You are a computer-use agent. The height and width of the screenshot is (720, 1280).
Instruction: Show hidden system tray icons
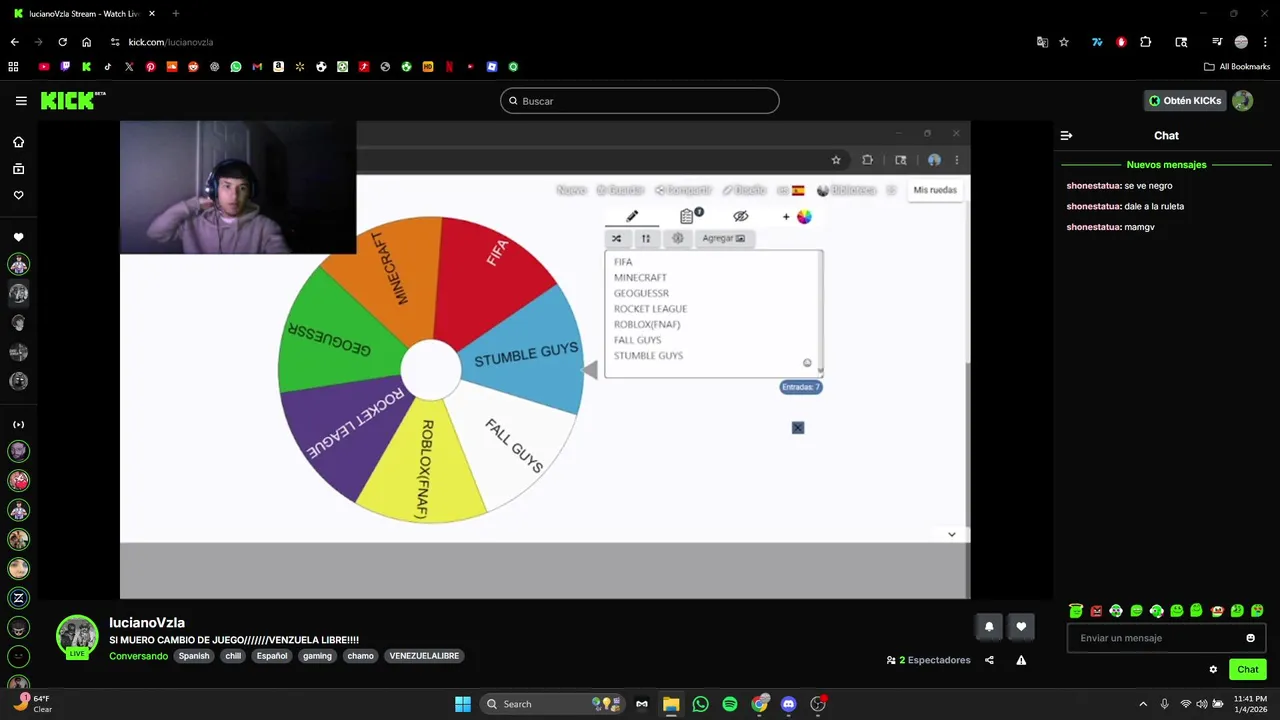point(1143,704)
